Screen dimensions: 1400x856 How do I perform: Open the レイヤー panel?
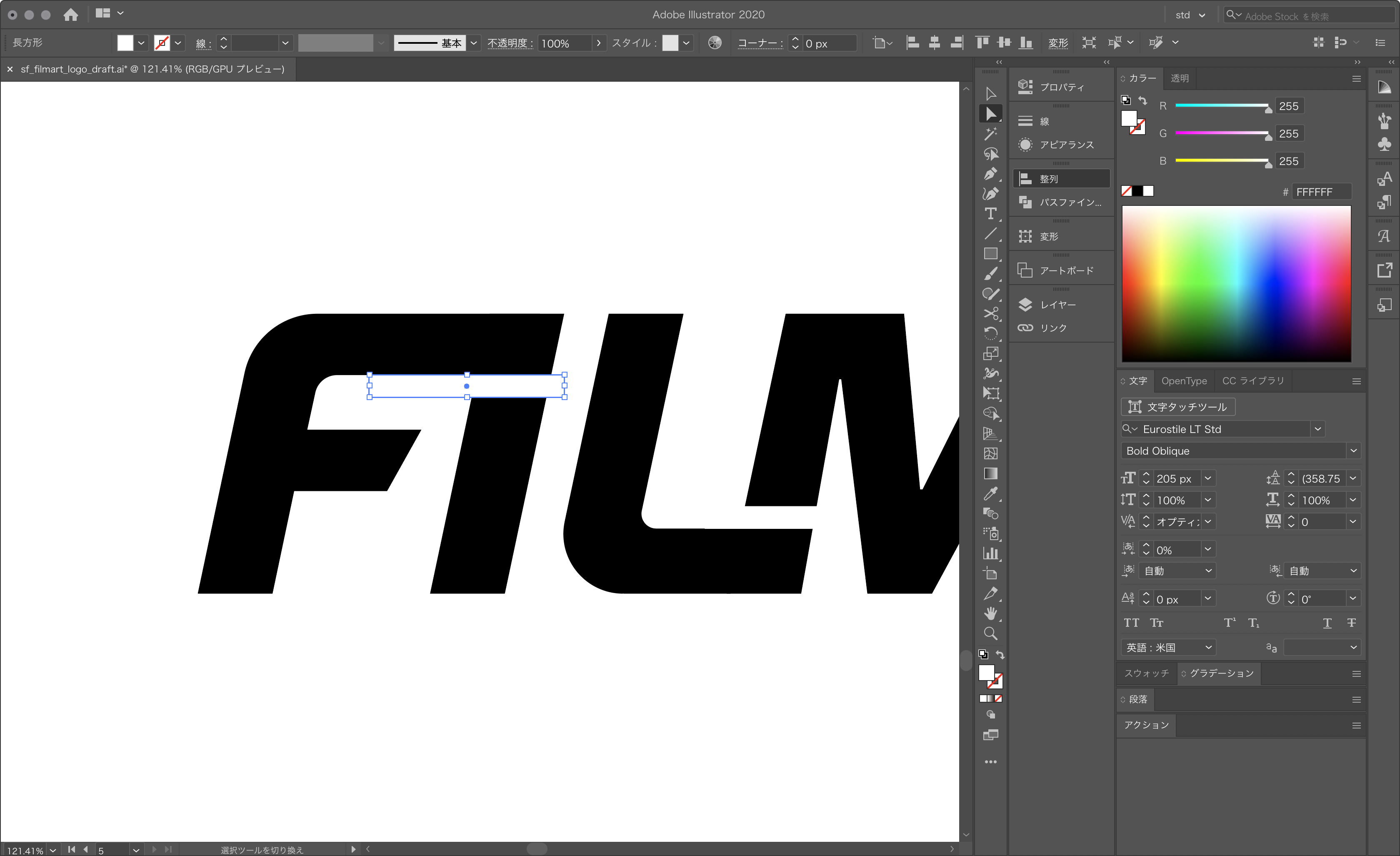(1060, 305)
